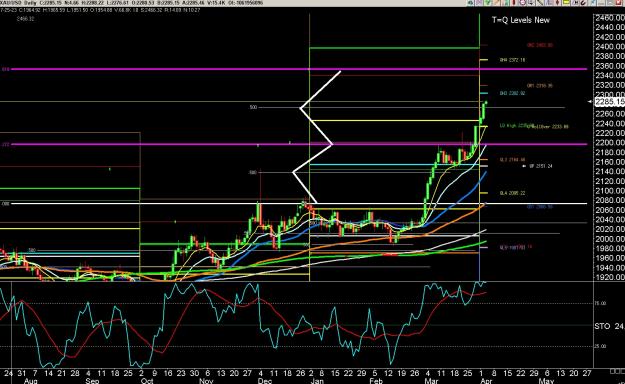The height and width of the screenshot is (384, 625).
Task: Click the 1920.00 price axis label
Action: coord(610,277)
